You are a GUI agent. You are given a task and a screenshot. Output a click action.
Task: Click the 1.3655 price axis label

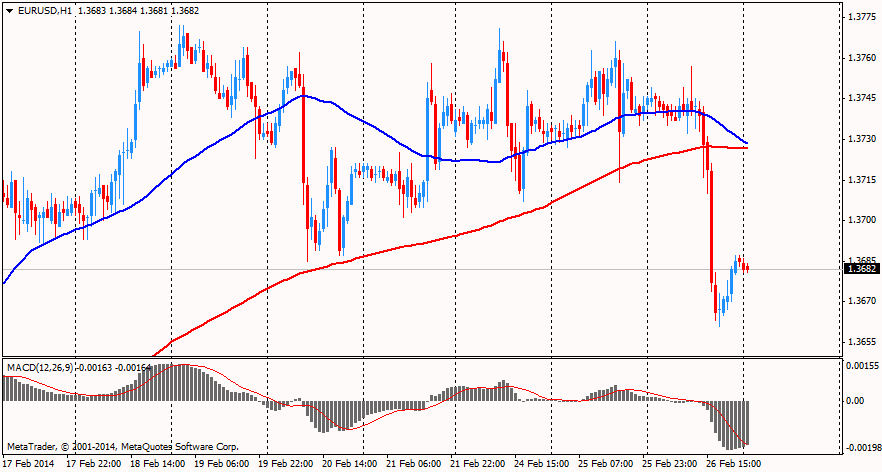pyautogui.click(x=863, y=341)
